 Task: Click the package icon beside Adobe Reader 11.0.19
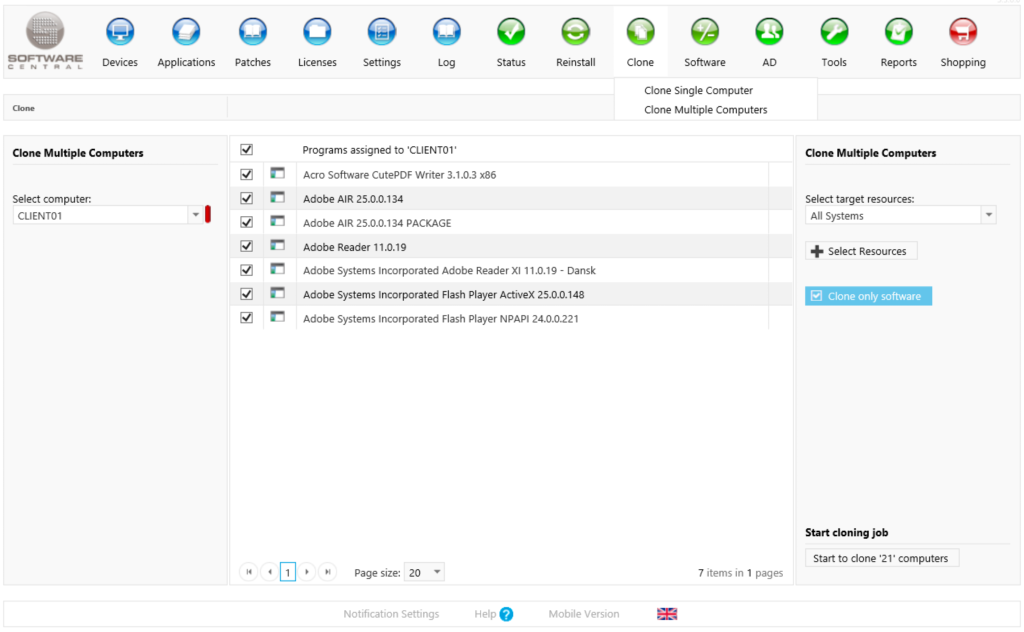(x=278, y=245)
